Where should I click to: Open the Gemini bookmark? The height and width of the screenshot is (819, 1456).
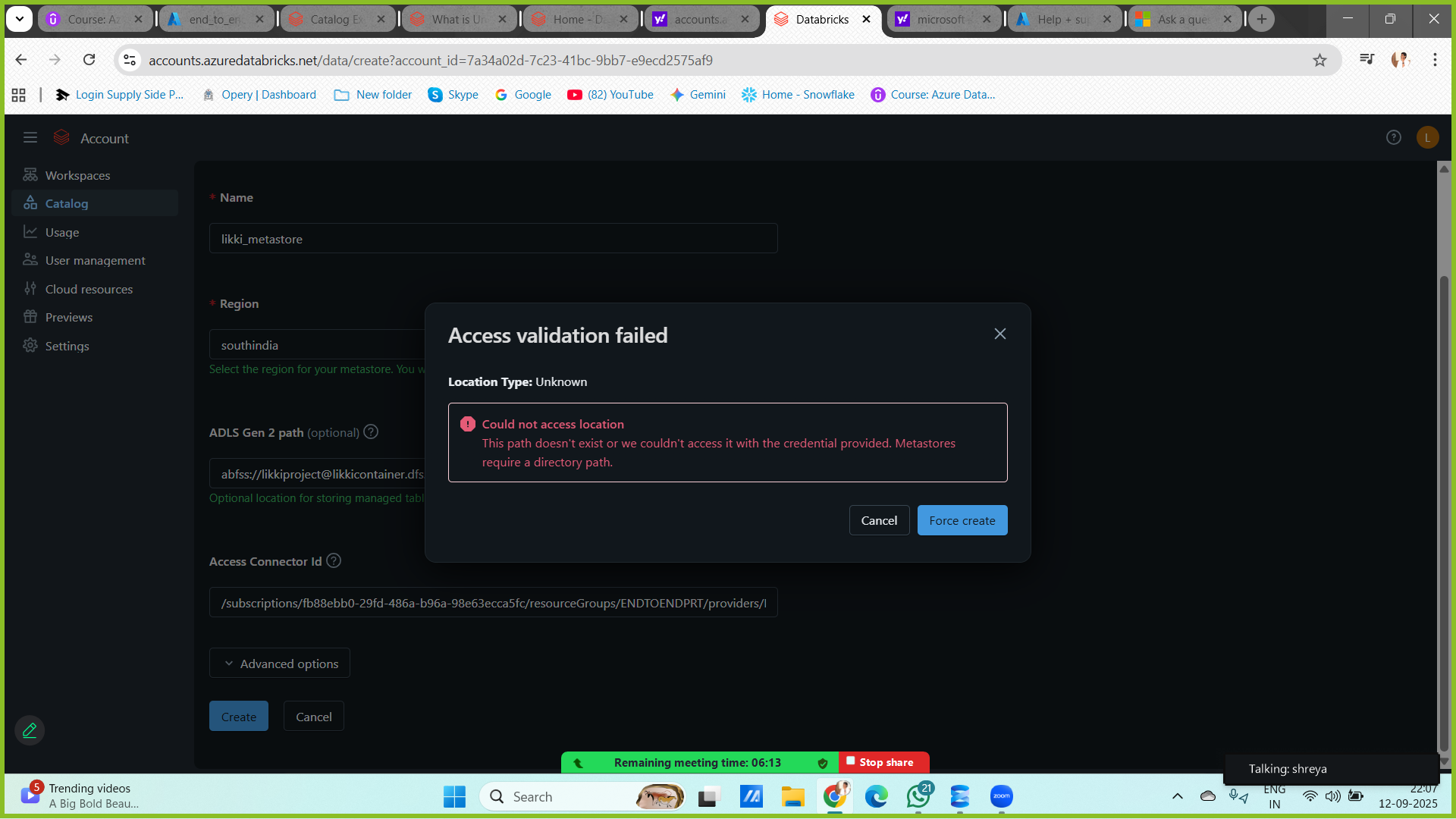[x=698, y=95]
